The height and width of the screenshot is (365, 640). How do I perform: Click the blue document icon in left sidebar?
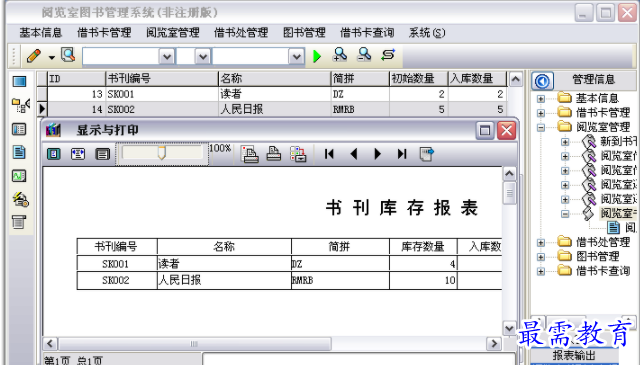19,152
